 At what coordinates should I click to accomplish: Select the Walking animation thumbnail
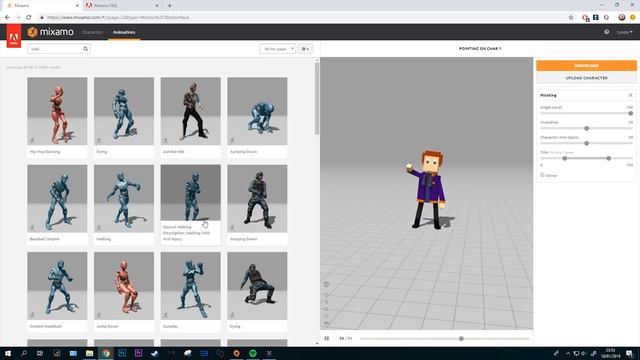124,198
